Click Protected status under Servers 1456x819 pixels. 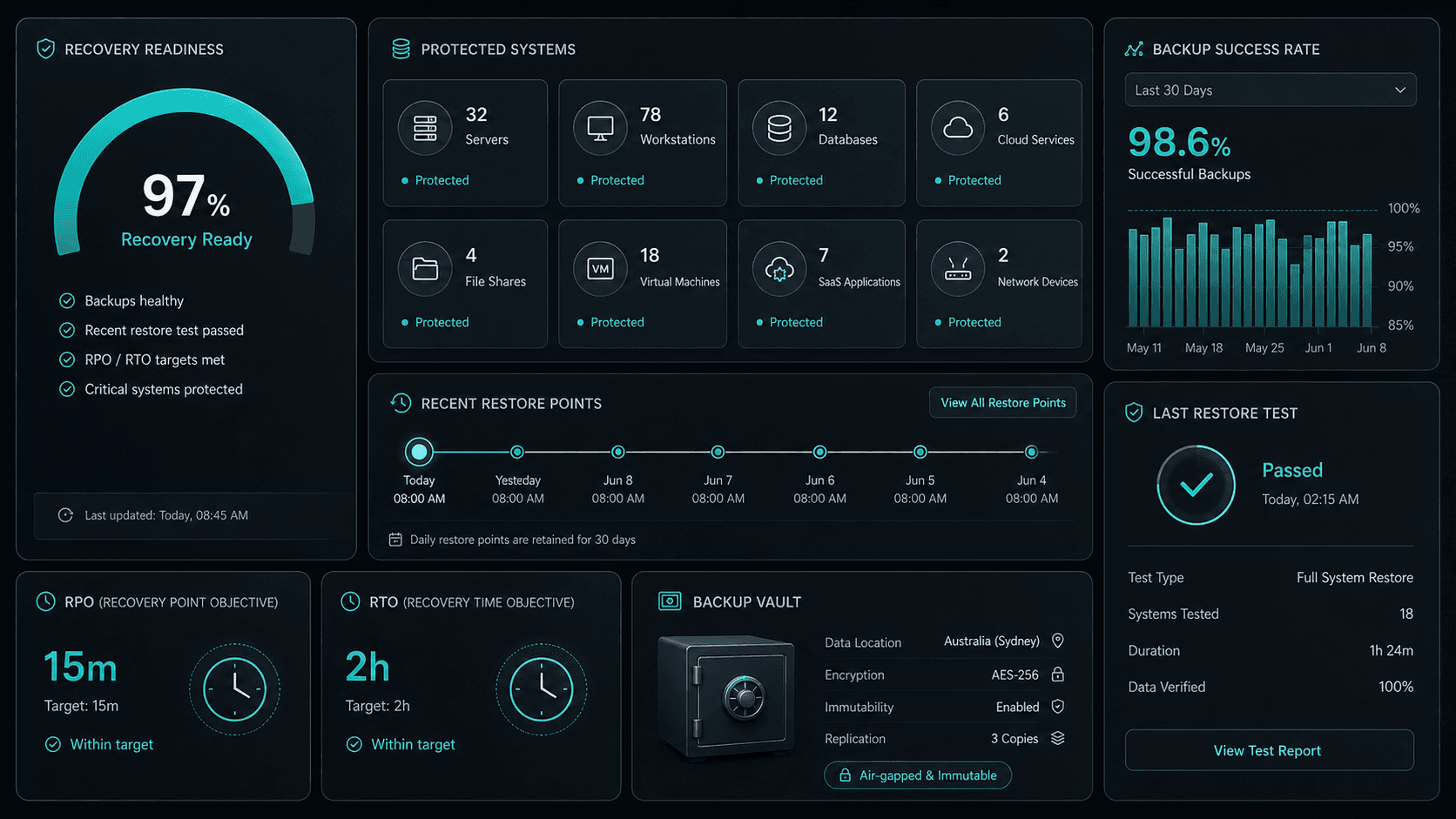coord(435,180)
